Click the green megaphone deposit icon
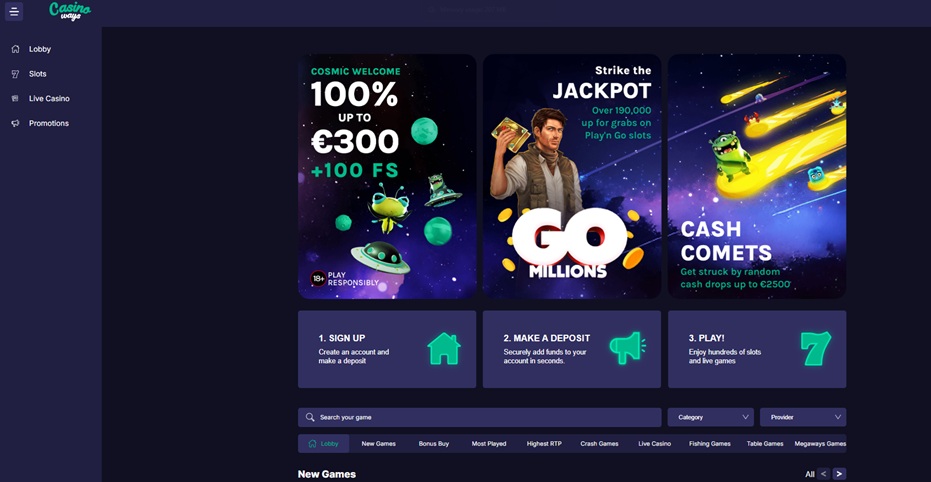The width and height of the screenshot is (931, 482). point(627,348)
